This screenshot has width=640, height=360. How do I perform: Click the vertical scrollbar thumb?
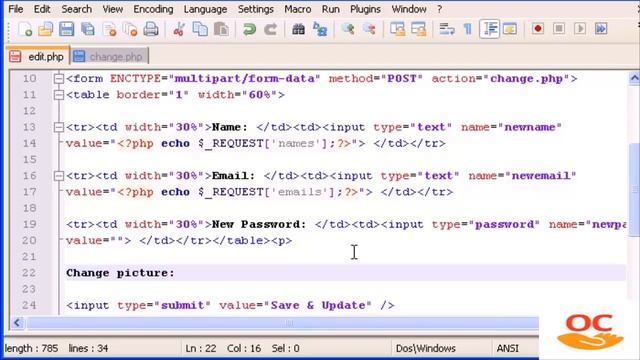[x=634, y=190]
